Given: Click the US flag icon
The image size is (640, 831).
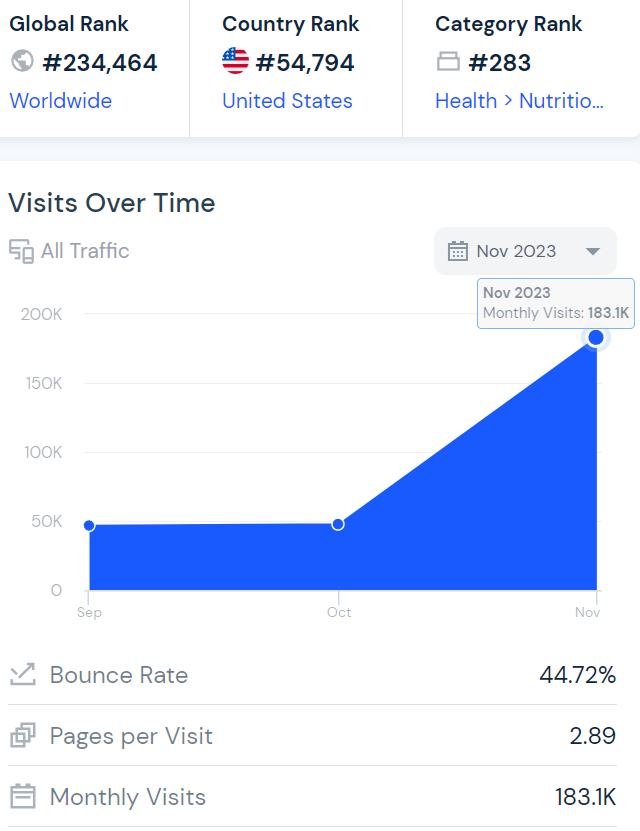Looking at the screenshot, I should click(235, 62).
